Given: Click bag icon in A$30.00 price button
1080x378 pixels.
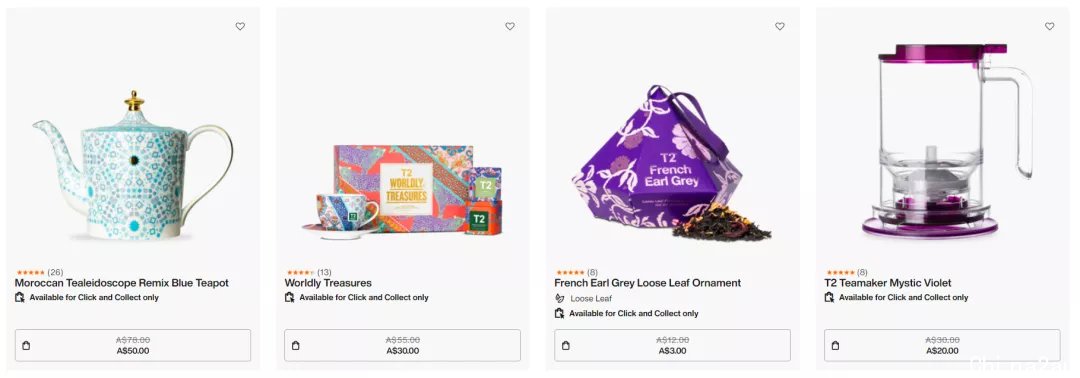Looking at the screenshot, I should [295, 346].
